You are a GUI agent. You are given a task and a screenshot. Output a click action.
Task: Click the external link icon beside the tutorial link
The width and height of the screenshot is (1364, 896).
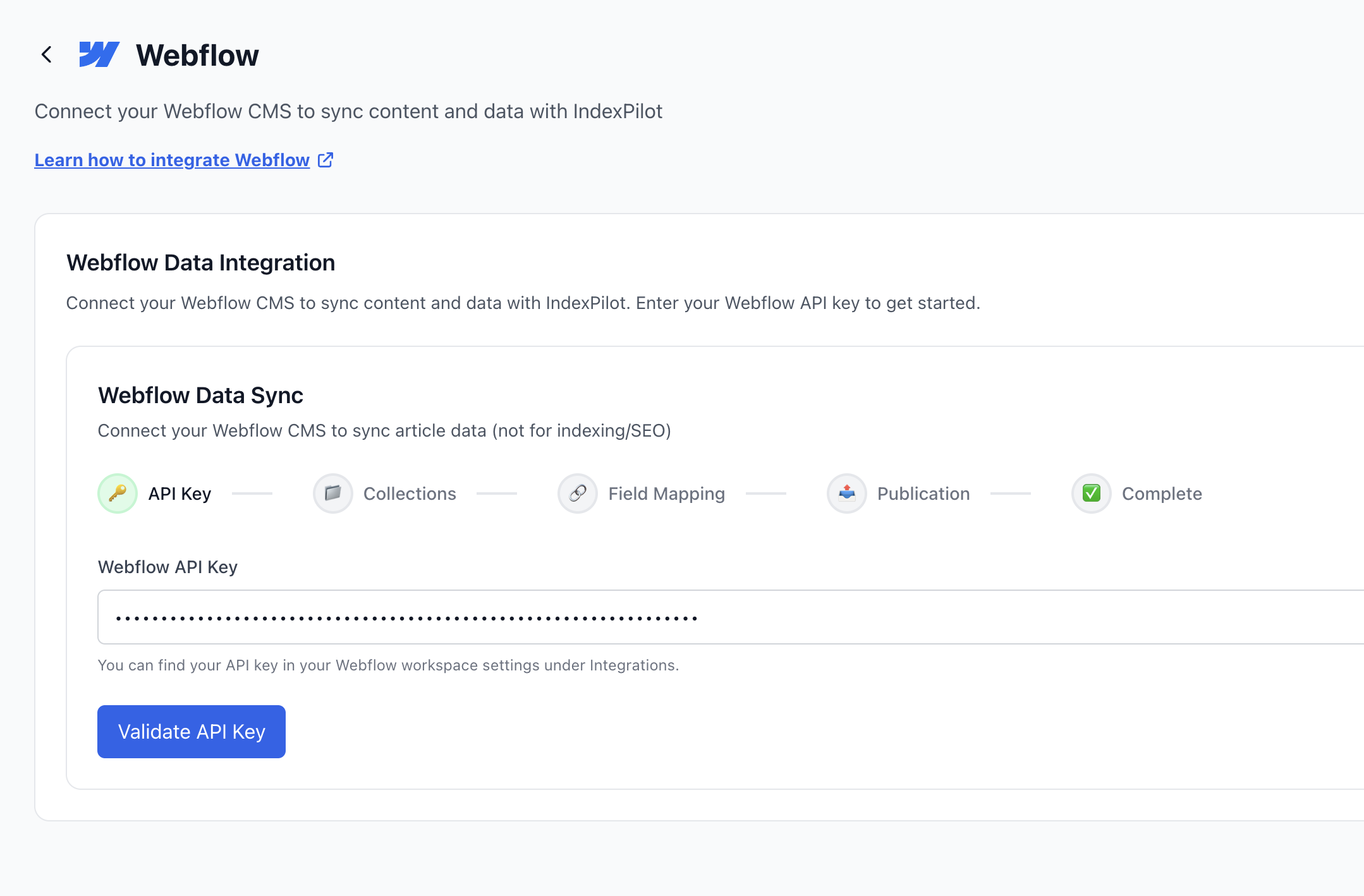click(x=326, y=160)
